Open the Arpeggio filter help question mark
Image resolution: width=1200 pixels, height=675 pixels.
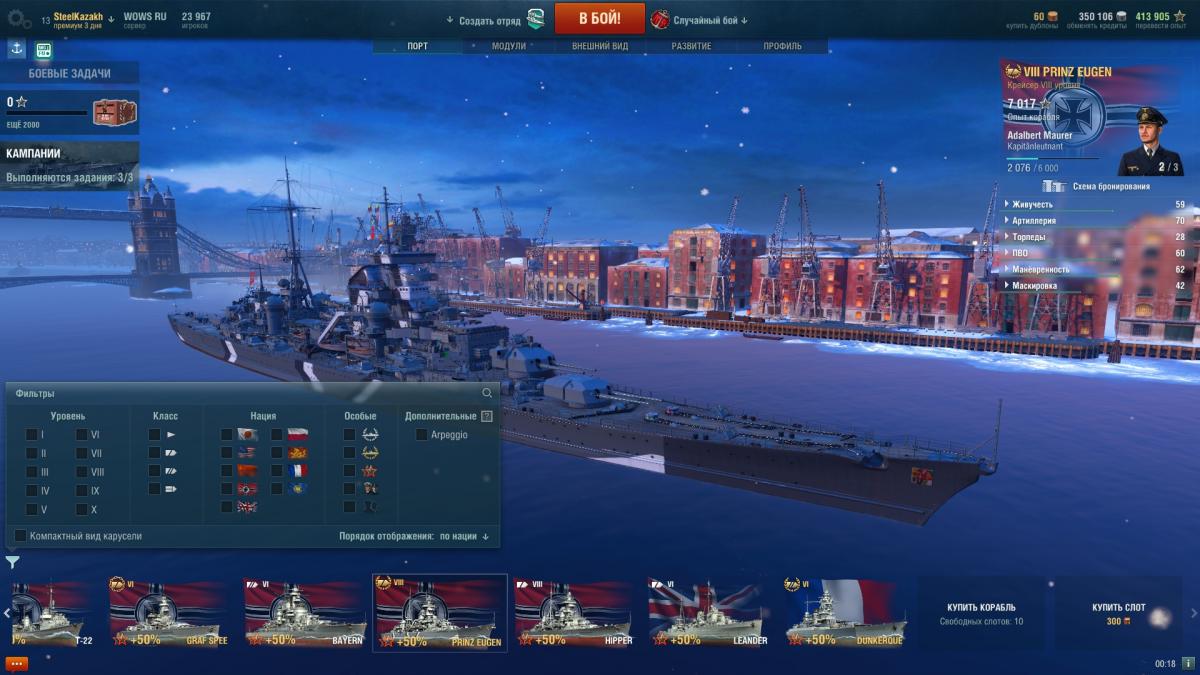[487, 416]
